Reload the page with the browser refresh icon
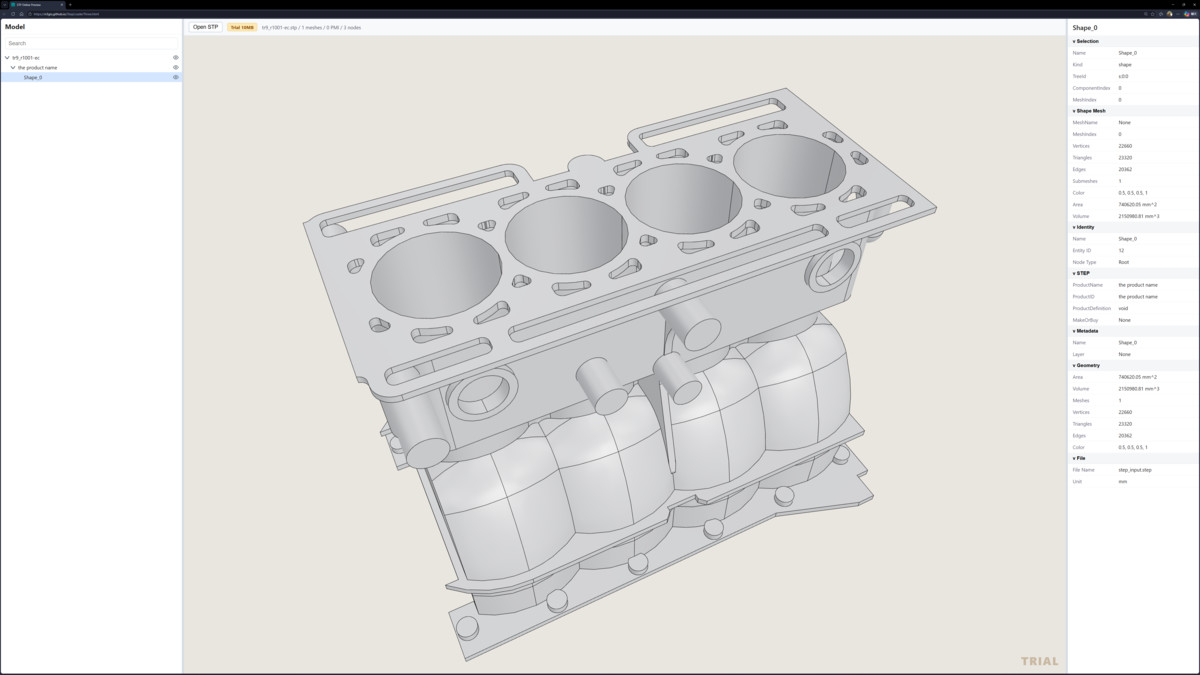 12,14
